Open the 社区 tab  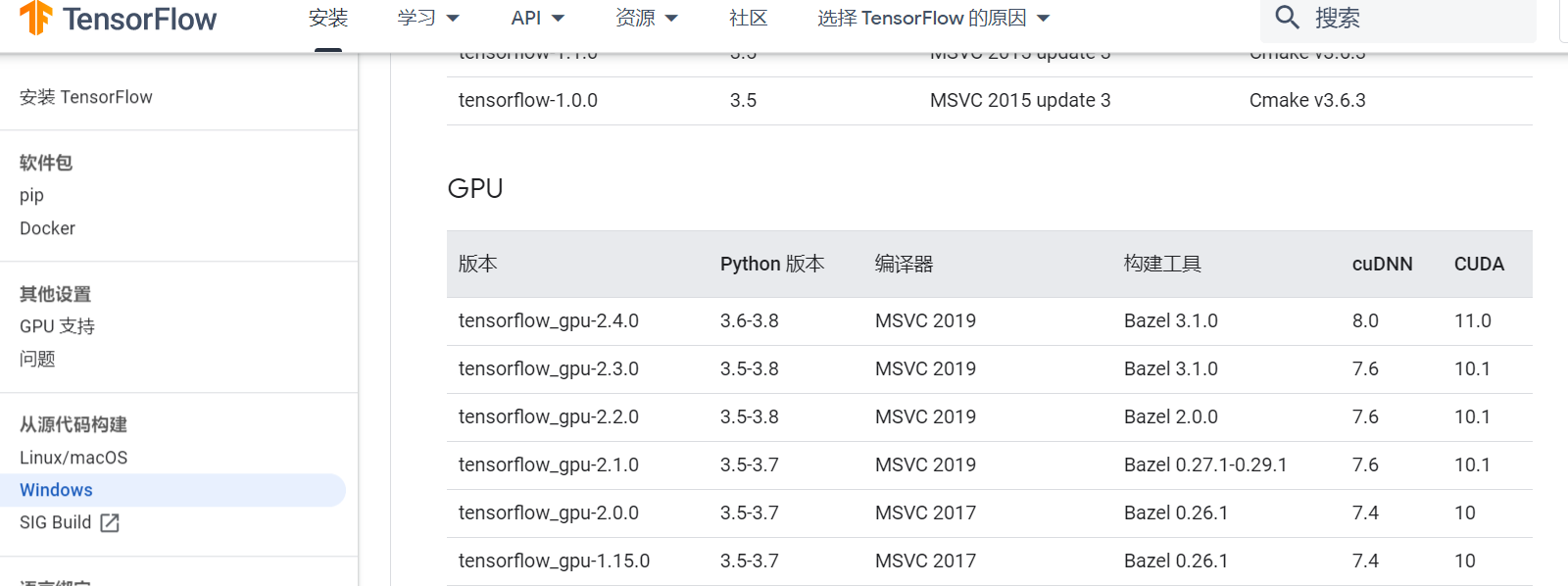coord(749,19)
